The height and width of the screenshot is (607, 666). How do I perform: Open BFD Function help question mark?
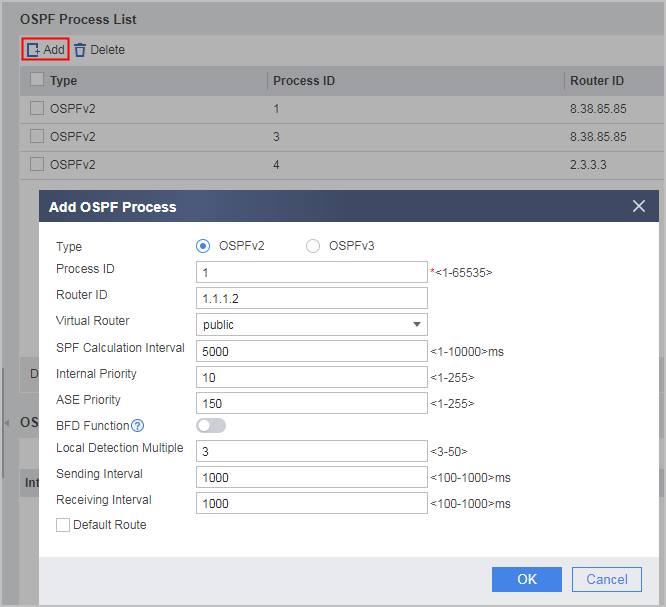click(x=138, y=425)
